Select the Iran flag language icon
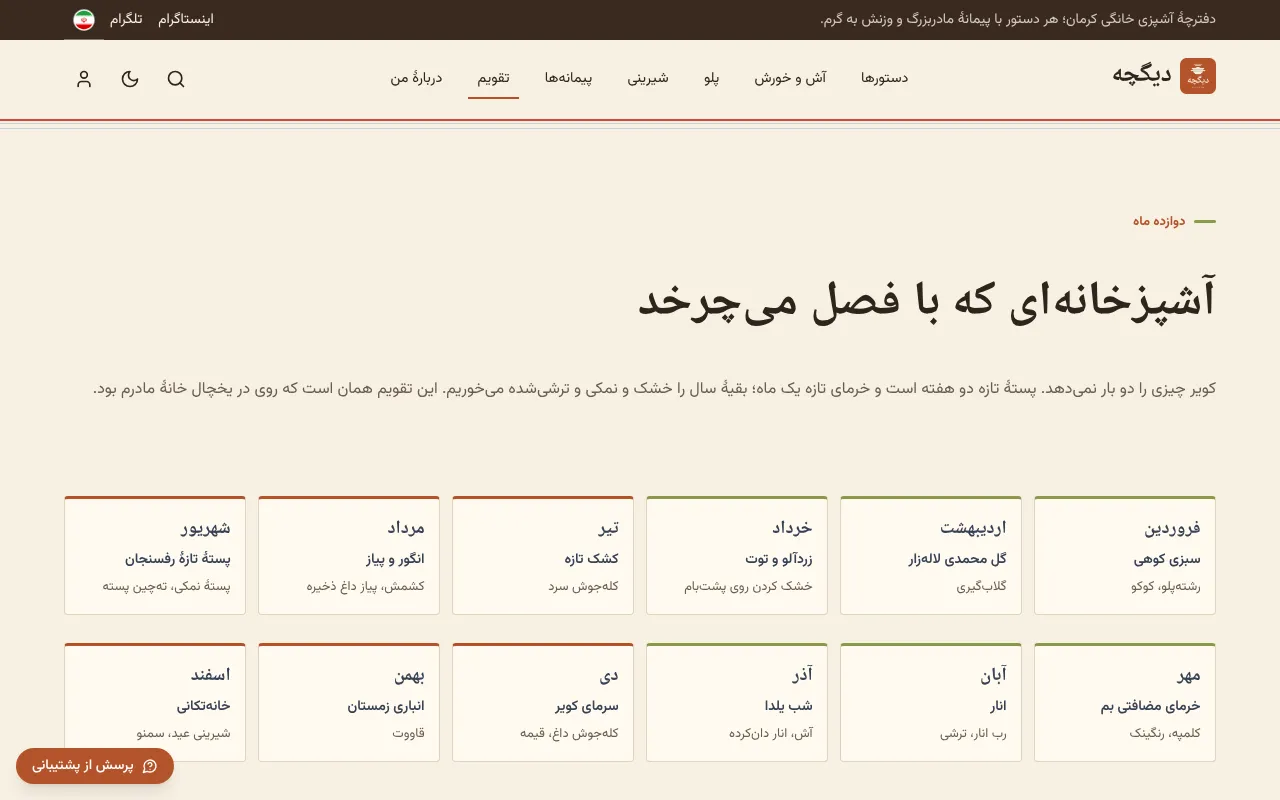1280x800 pixels. pyautogui.click(x=84, y=20)
